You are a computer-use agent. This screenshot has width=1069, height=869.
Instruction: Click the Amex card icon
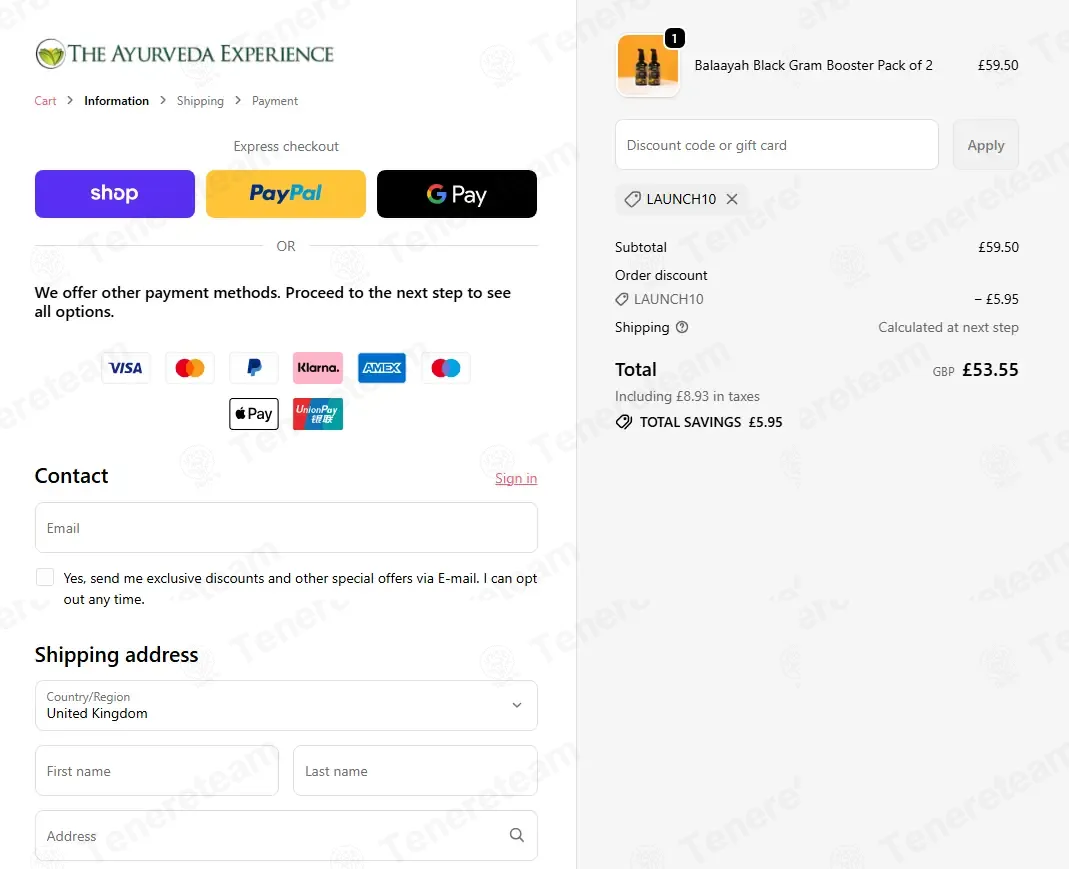pos(382,368)
